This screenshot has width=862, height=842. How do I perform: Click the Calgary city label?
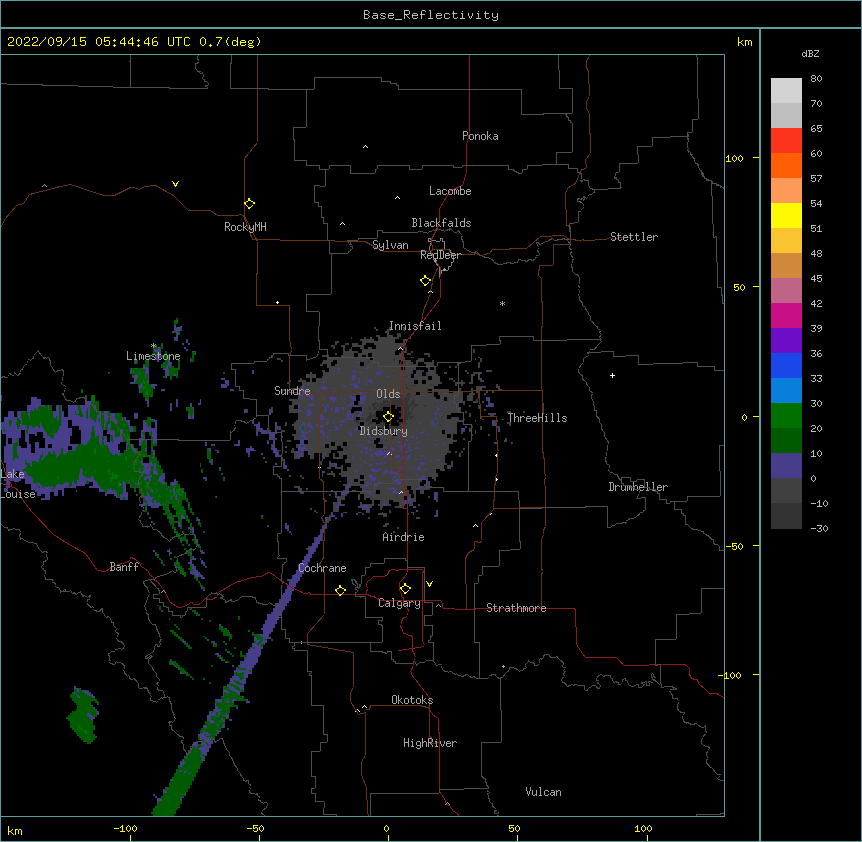399,603
